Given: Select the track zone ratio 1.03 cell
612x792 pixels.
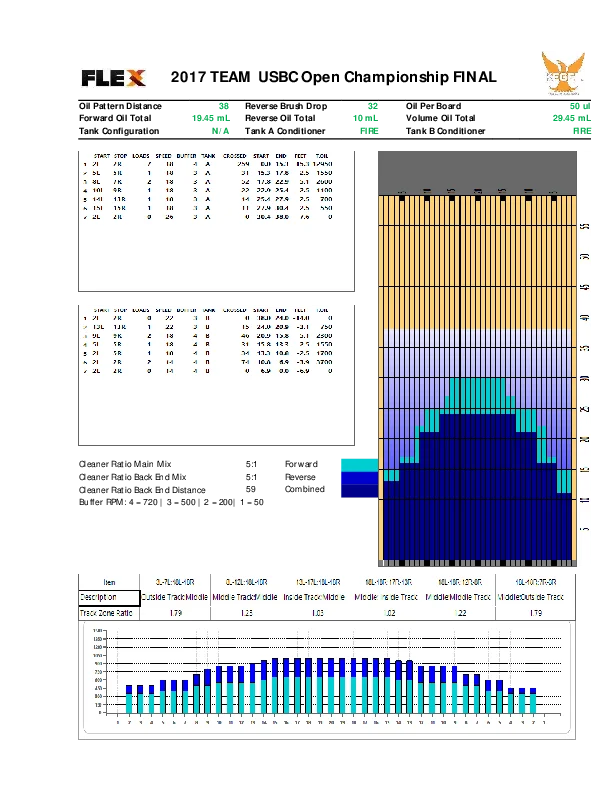Looking at the screenshot, I should (318, 613).
